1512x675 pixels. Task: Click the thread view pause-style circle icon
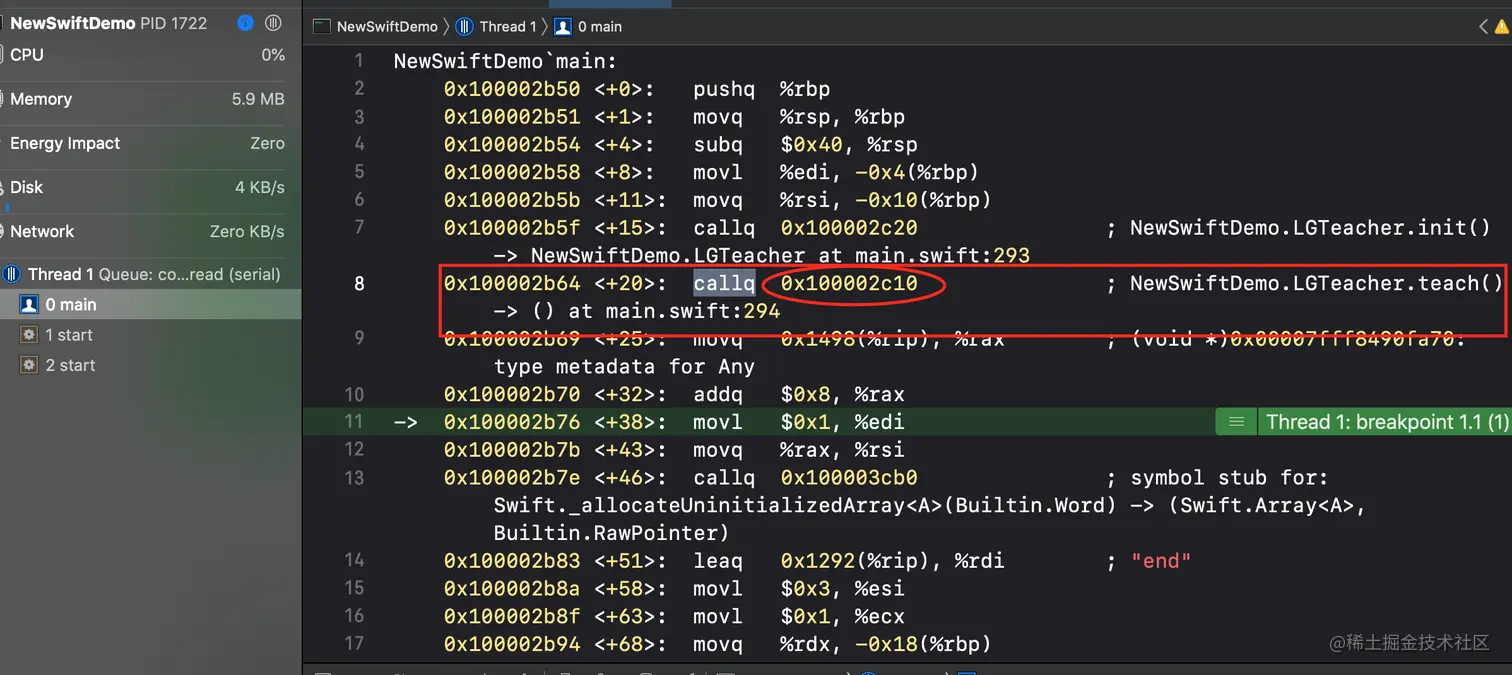click(x=273, y=23)
